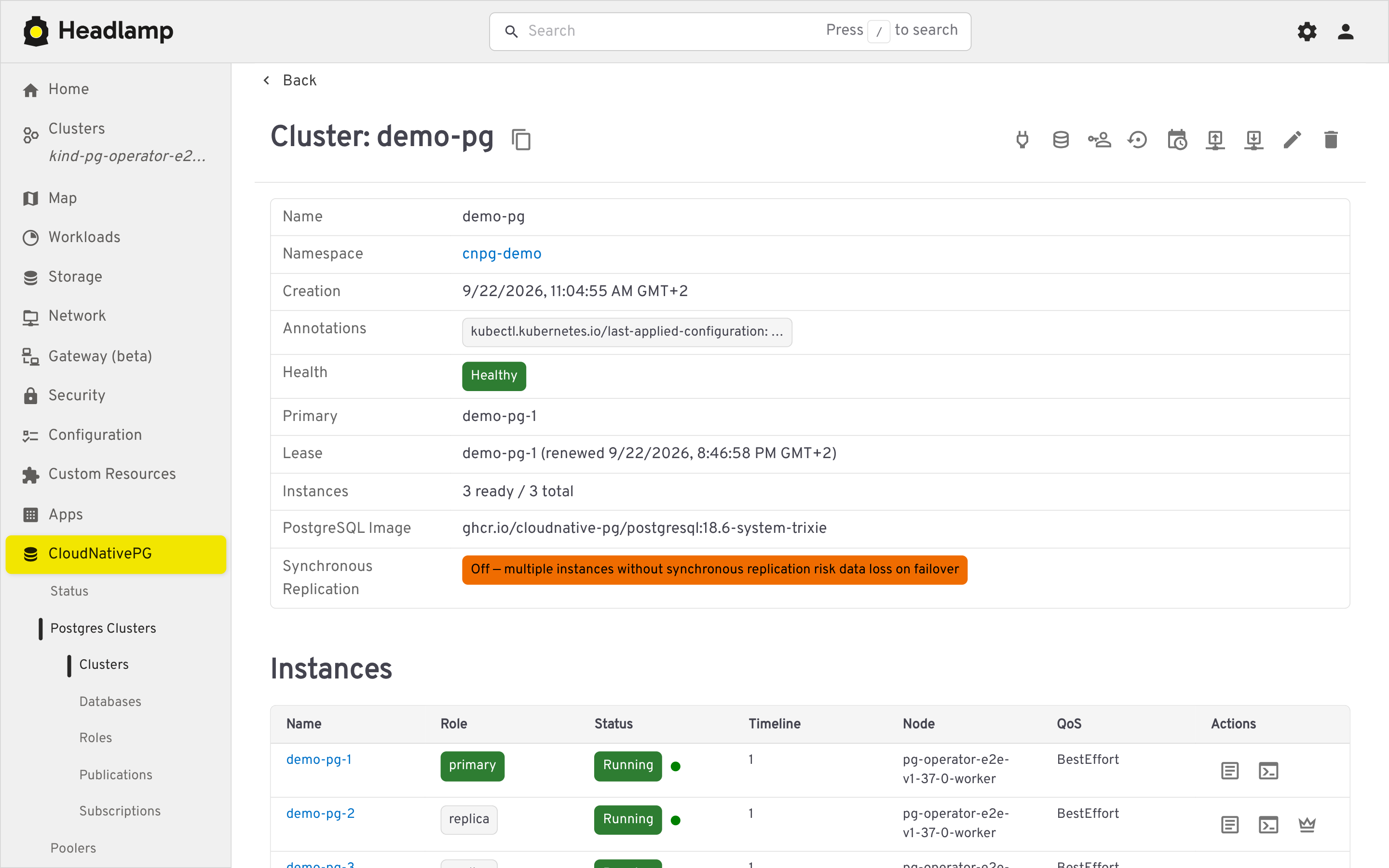Click the Timeline column header
Image resolution: width=1389 pixels, height=868 pixels.
click(x=774, y=724)
